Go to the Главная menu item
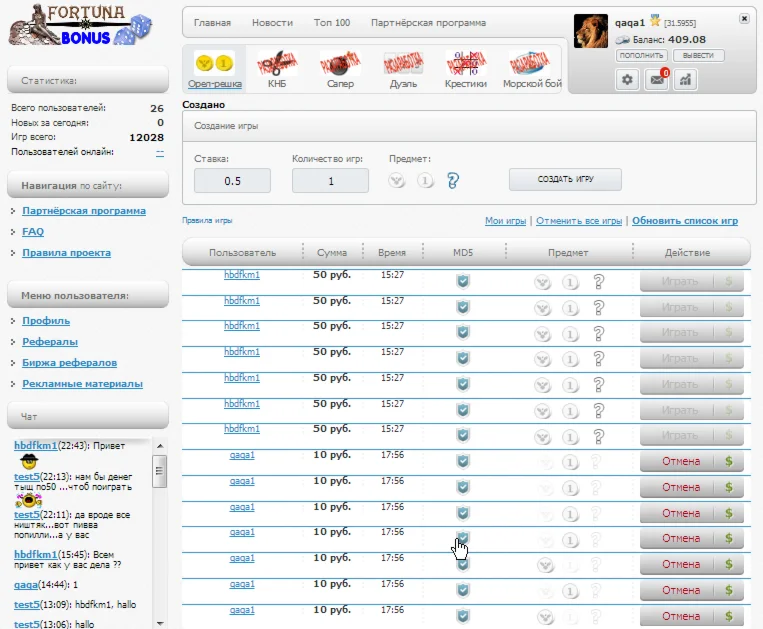This screenshot has height=629, width=763. click(212, 22)
